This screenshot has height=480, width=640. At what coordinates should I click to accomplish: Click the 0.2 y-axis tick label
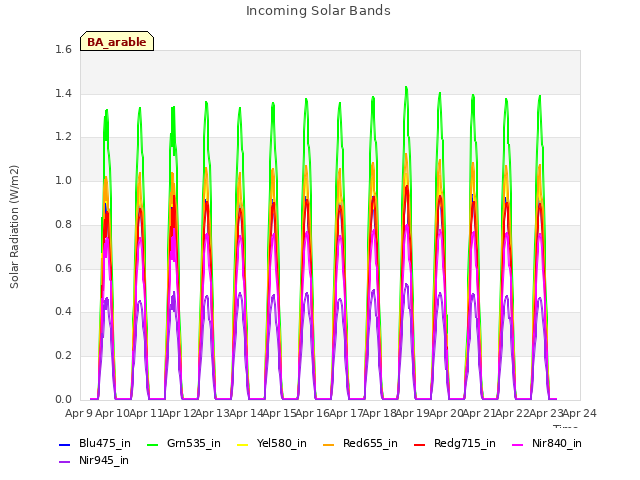63,356
